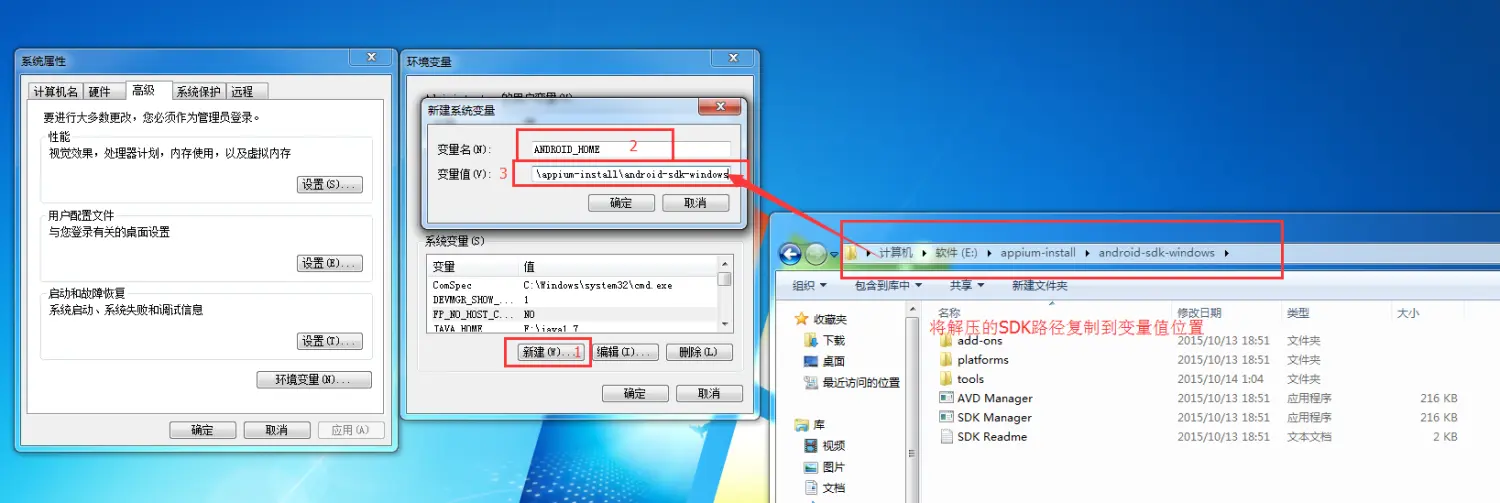Select appium-install breadcrumb in address bar

click(x=1038, y=253)
